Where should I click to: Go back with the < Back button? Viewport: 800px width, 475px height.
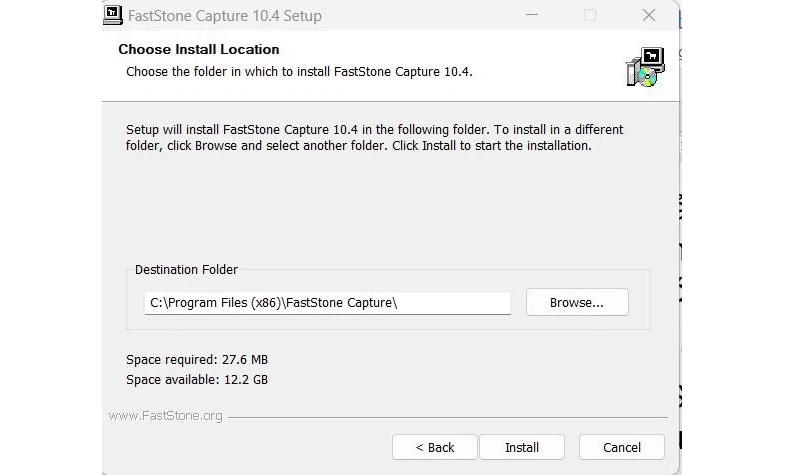coord(435,447)
